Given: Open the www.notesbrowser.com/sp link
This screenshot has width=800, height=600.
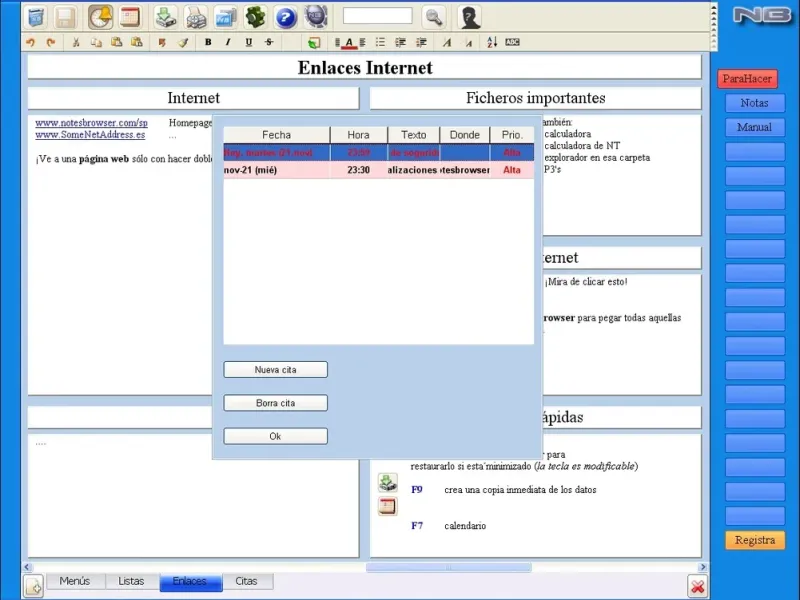Looking at the screenshot, I should (x=91, y=123).
